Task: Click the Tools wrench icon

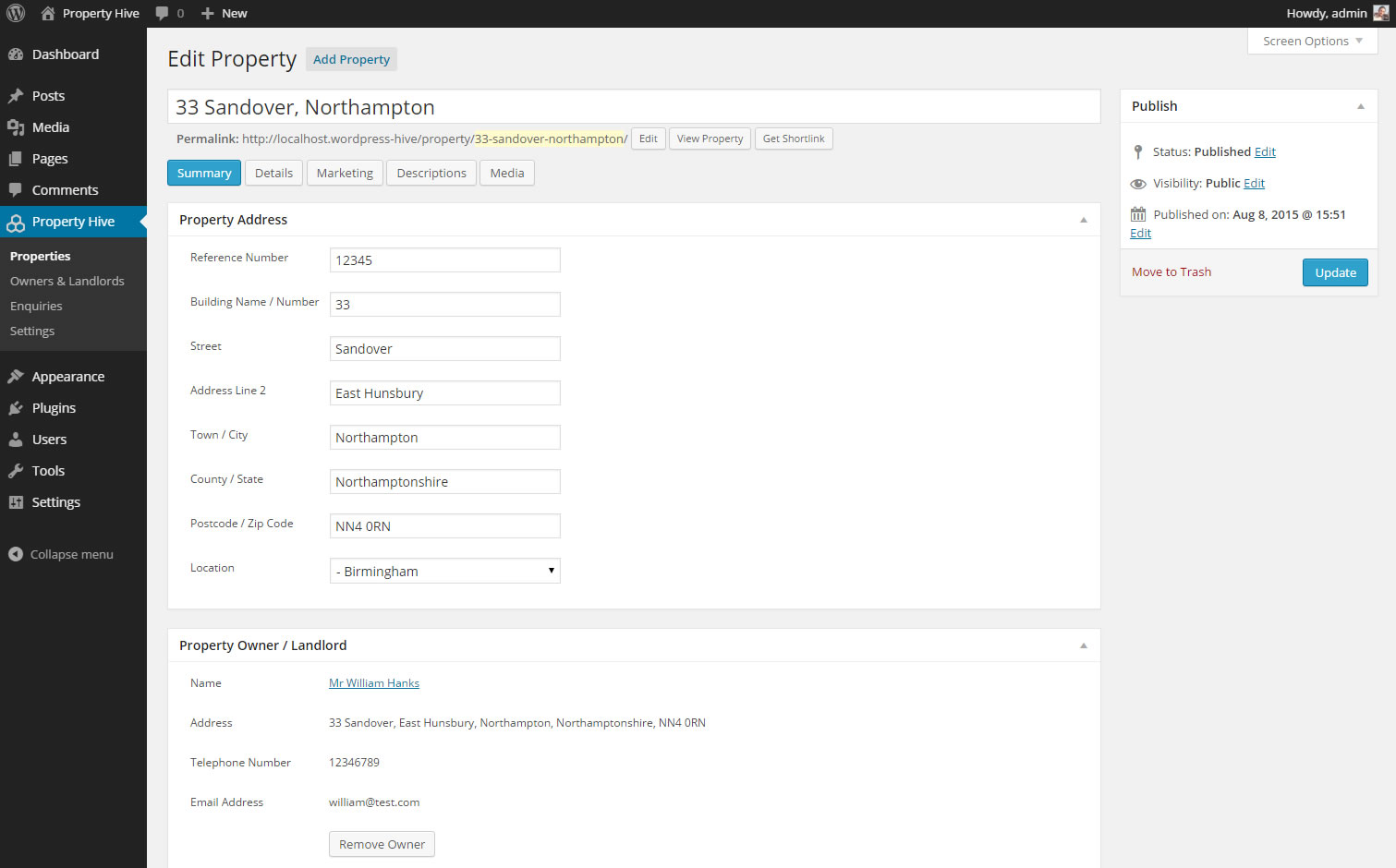Action: pos(16,471)
